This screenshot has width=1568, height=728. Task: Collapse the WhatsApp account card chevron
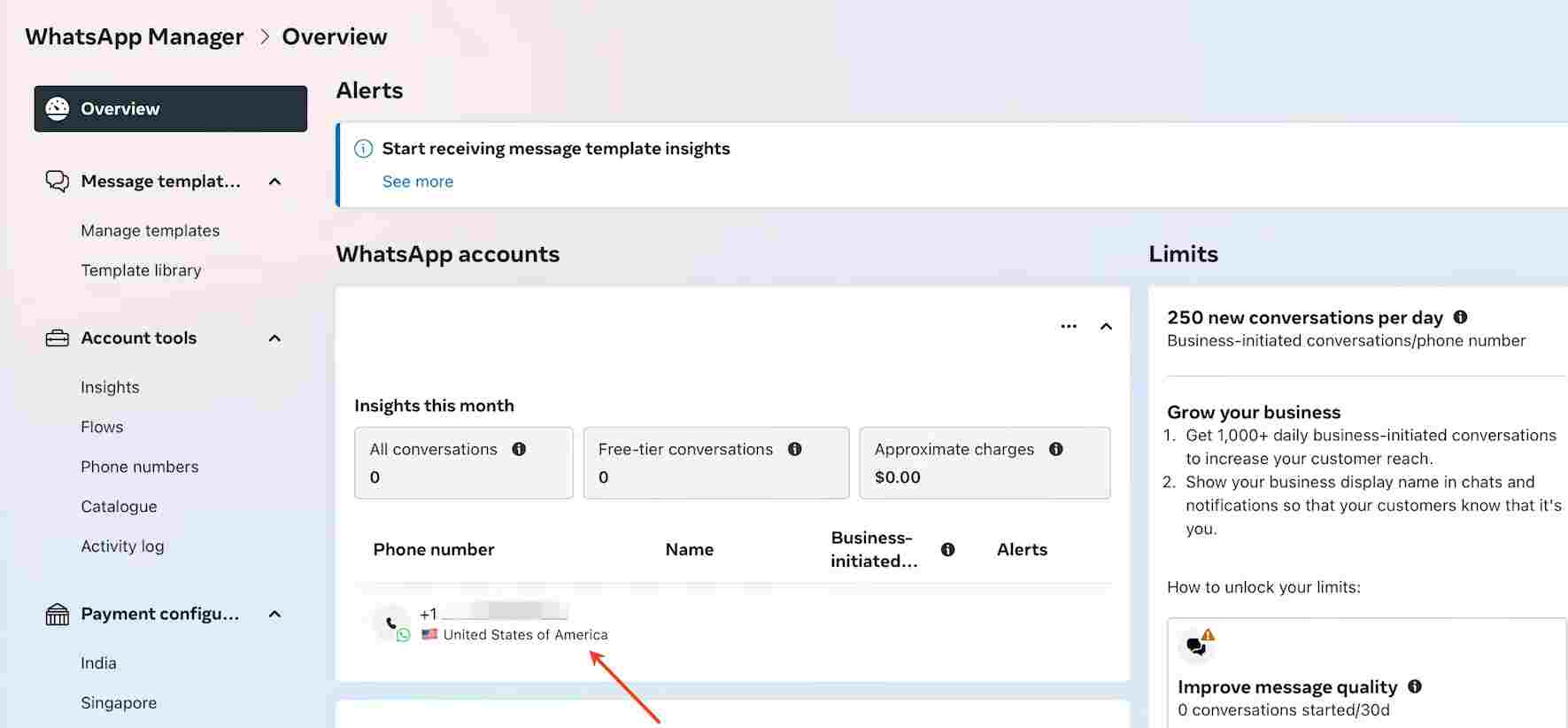tap(1106, 326)
